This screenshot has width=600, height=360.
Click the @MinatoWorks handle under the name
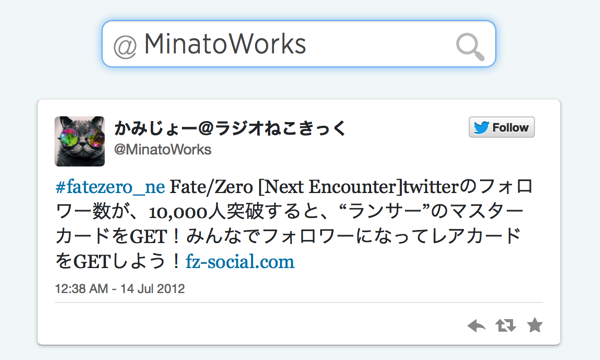tap(163, 150)
